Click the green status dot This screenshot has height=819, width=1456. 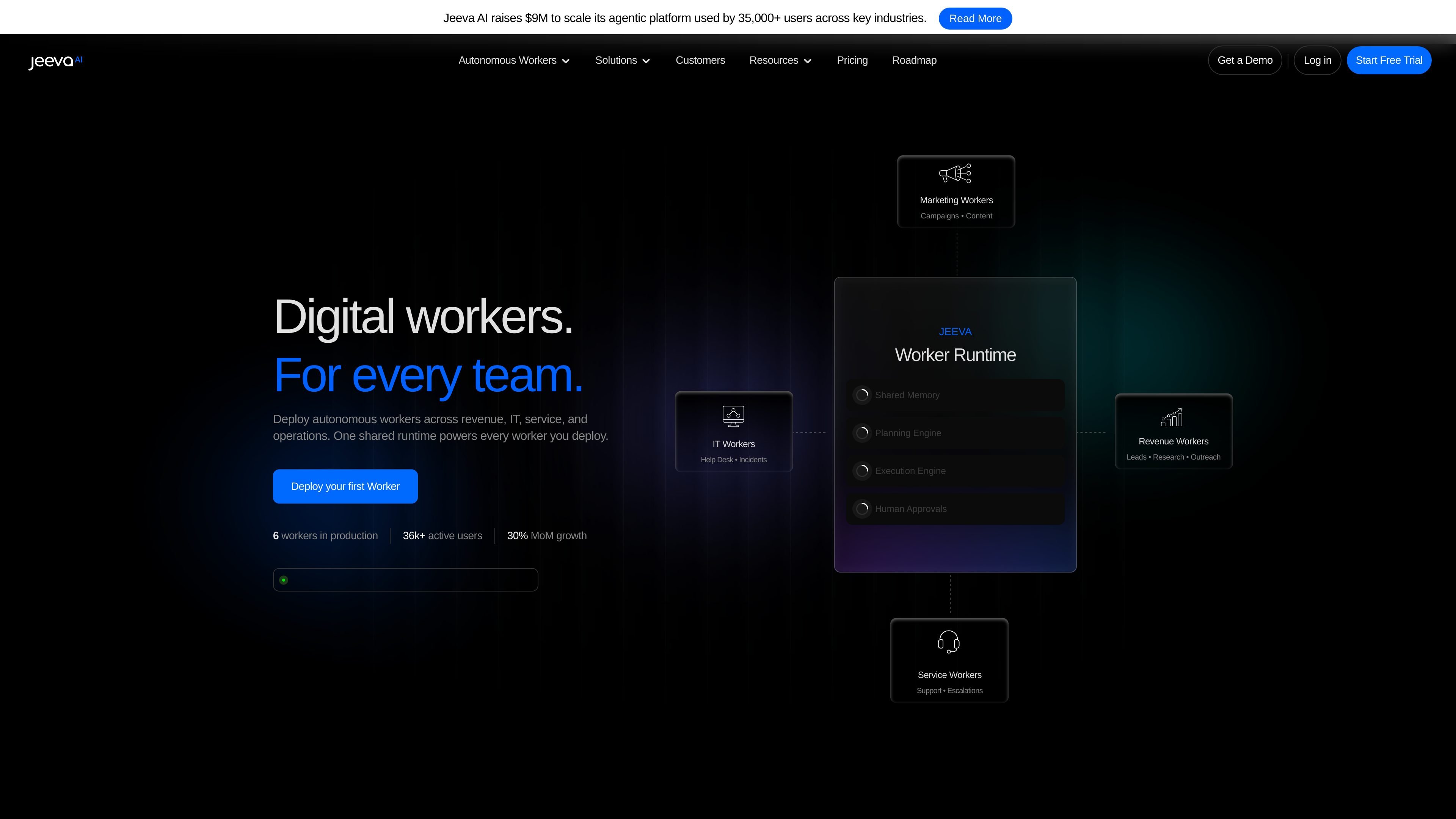point(284,580)
